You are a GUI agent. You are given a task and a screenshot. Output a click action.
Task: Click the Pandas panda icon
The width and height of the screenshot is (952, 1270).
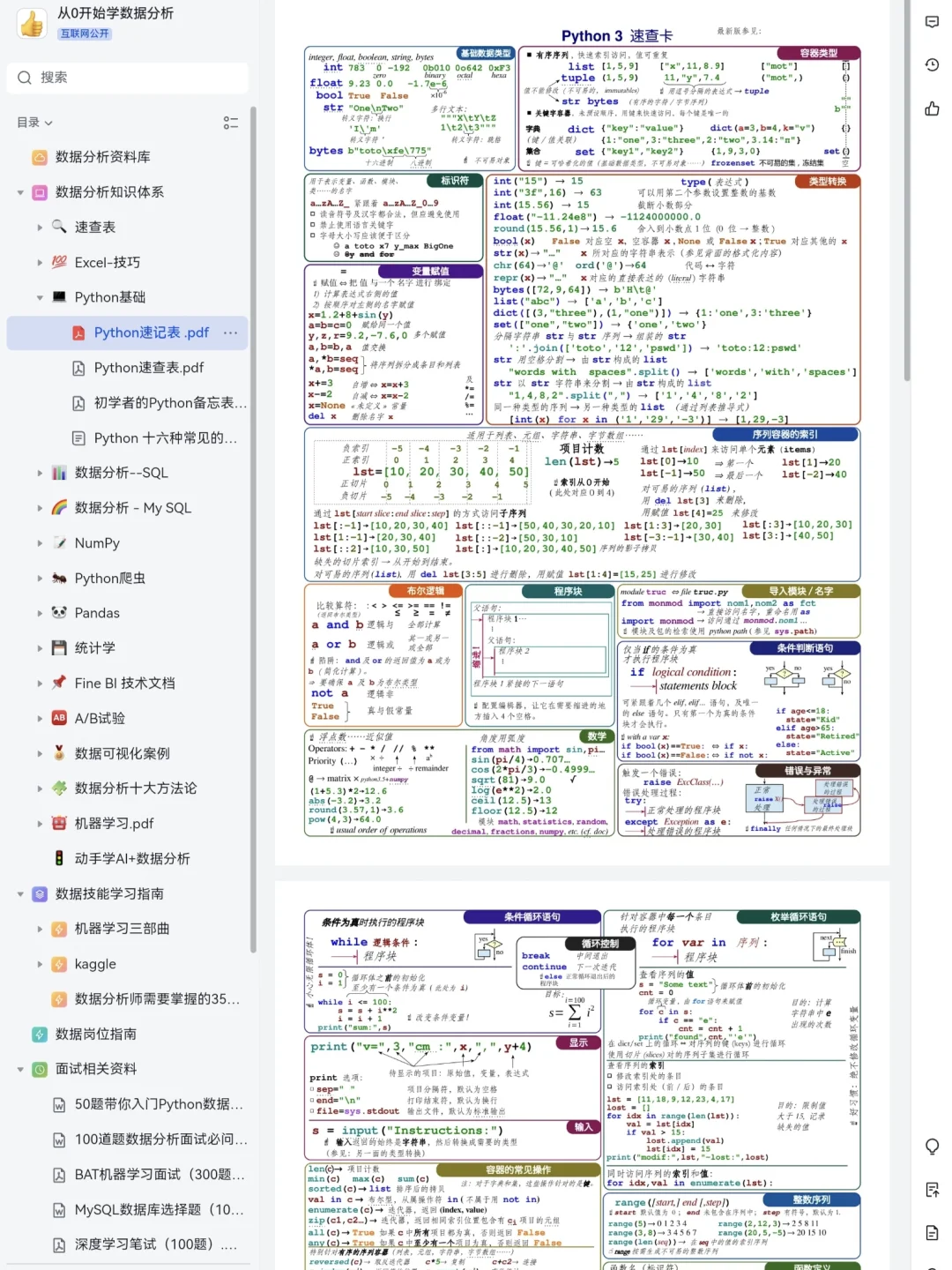[x=58, y=613]
